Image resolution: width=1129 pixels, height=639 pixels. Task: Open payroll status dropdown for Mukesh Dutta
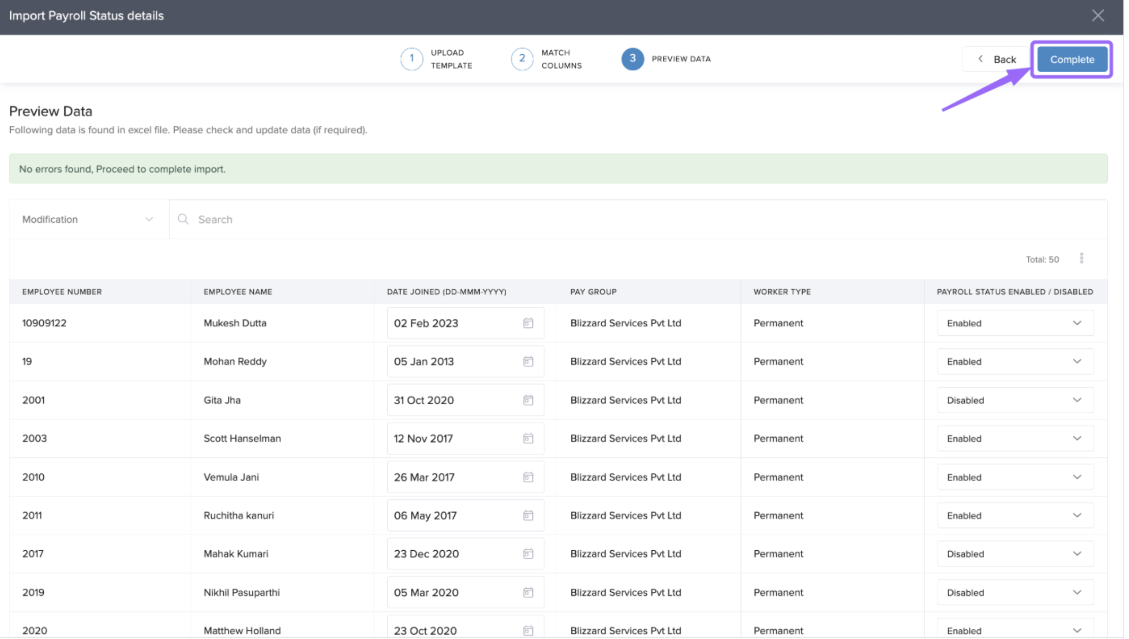click(1014, 323)
